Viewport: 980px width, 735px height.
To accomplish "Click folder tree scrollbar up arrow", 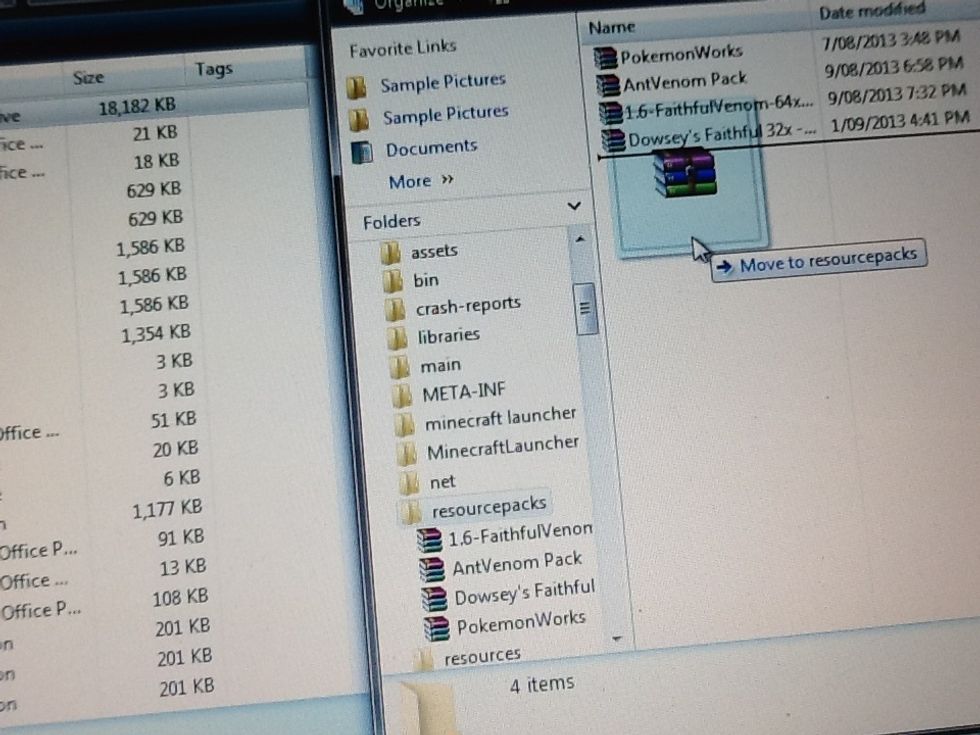I will coord(579,239).
